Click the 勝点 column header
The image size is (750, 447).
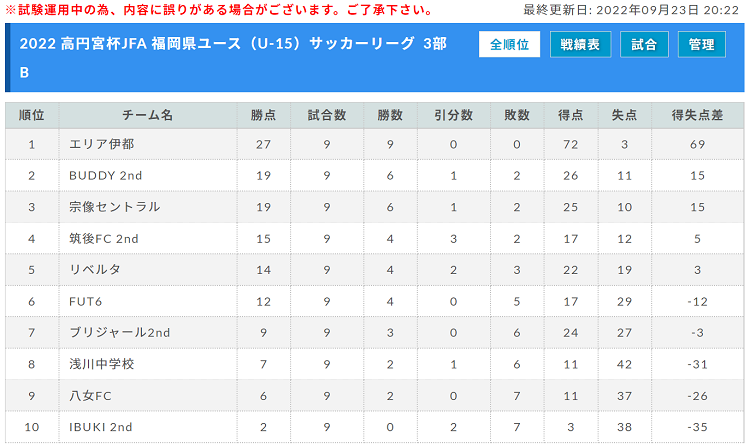[x=263, y=115]
